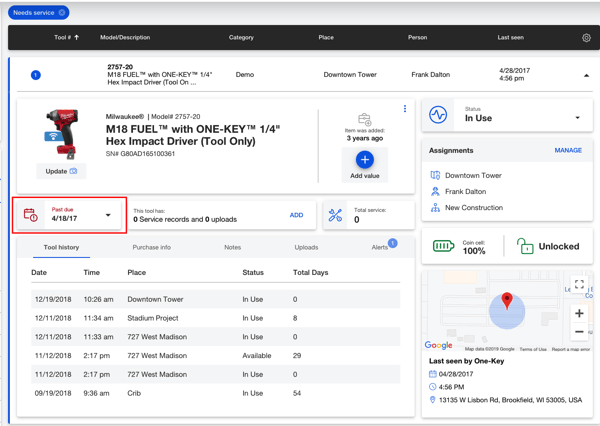
Task: Click the address location pin icon
Action: point(432,400)
